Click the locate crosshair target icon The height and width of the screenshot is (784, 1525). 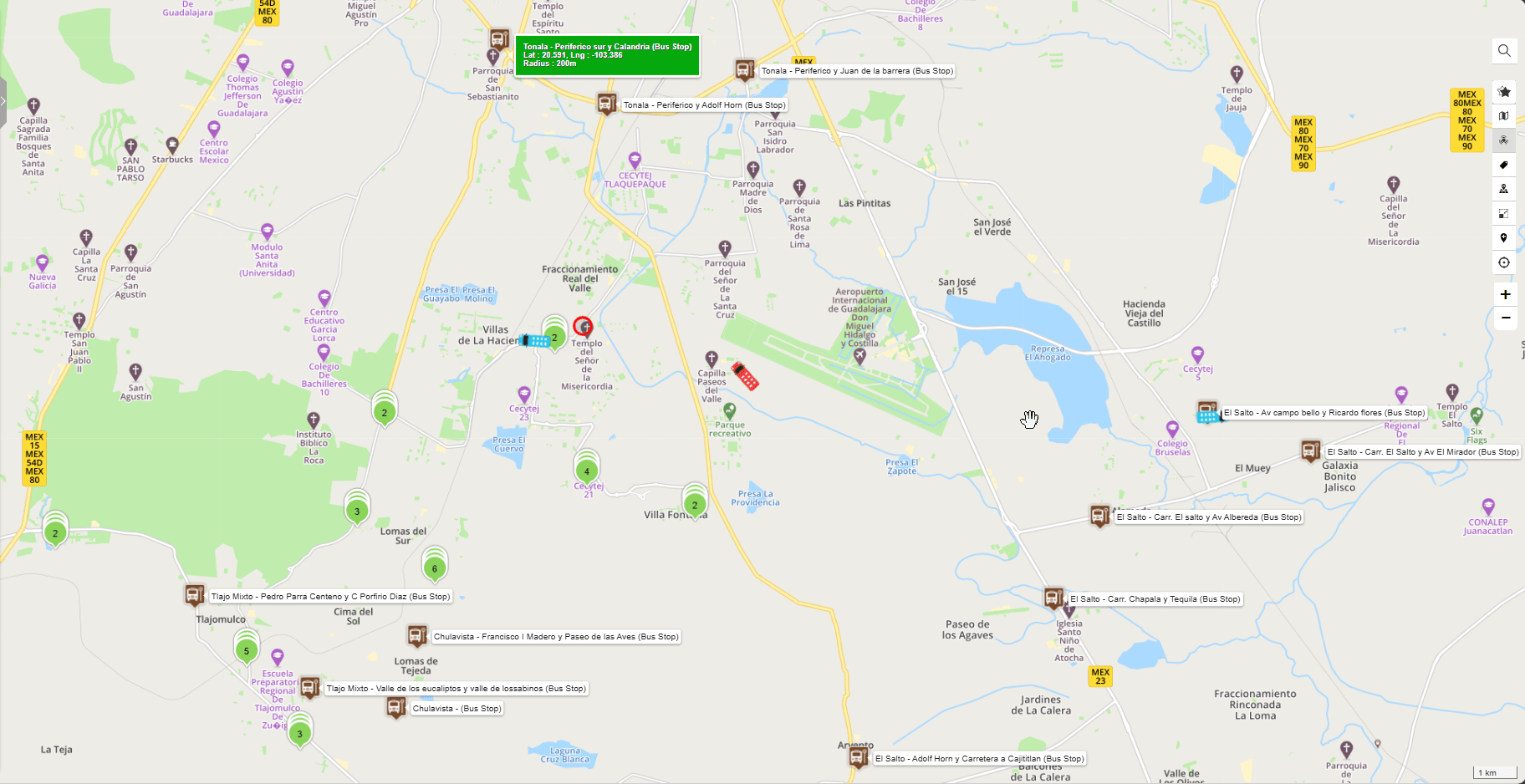(1504, 262)
